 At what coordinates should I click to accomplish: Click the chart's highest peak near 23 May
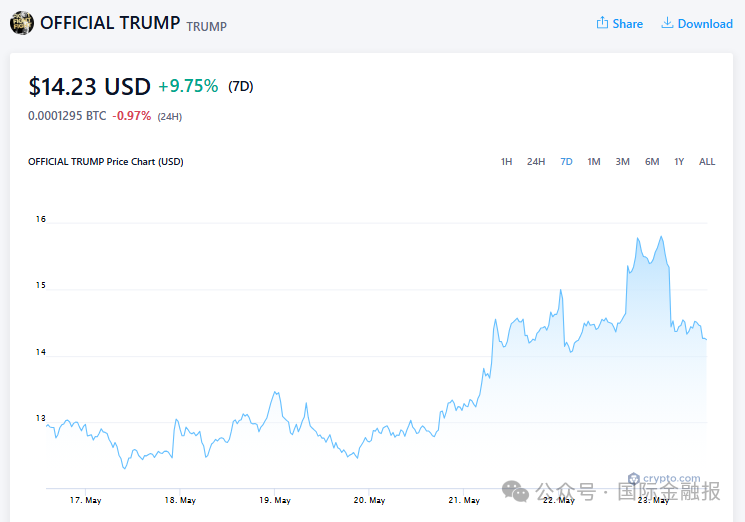tap(661, 237)
